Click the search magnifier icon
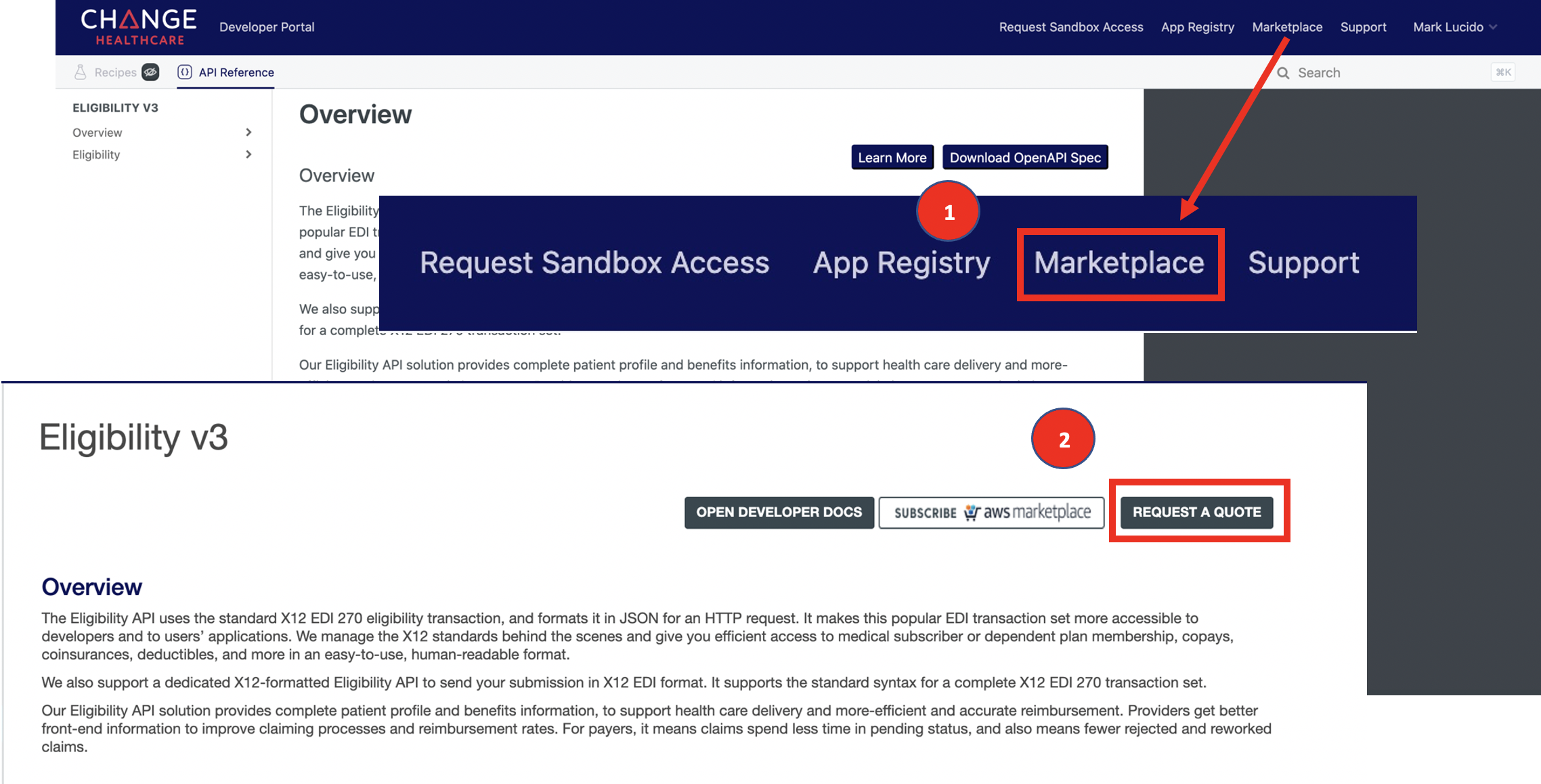Screen dimensions: 1541x784 1283,73
